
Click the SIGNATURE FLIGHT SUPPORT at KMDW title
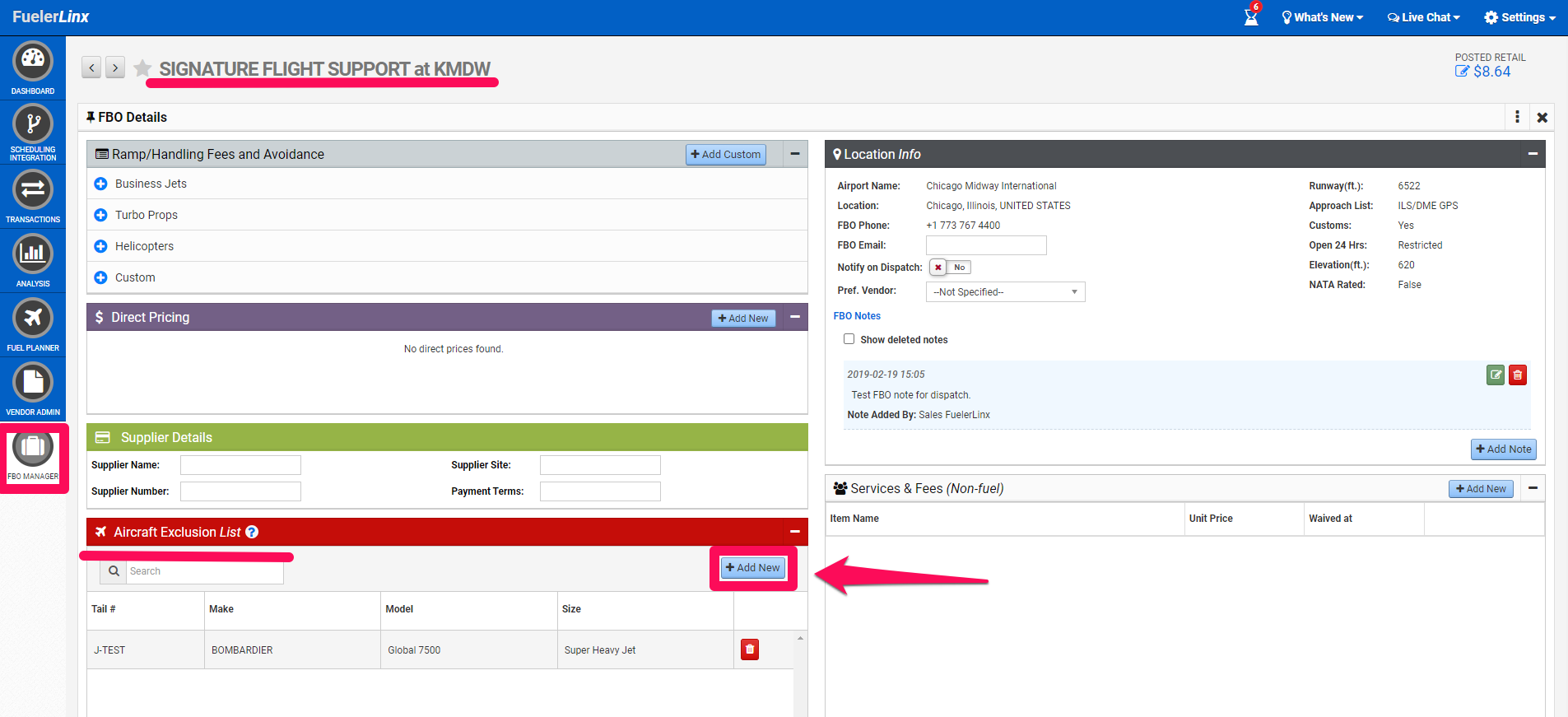pos(324,68)
